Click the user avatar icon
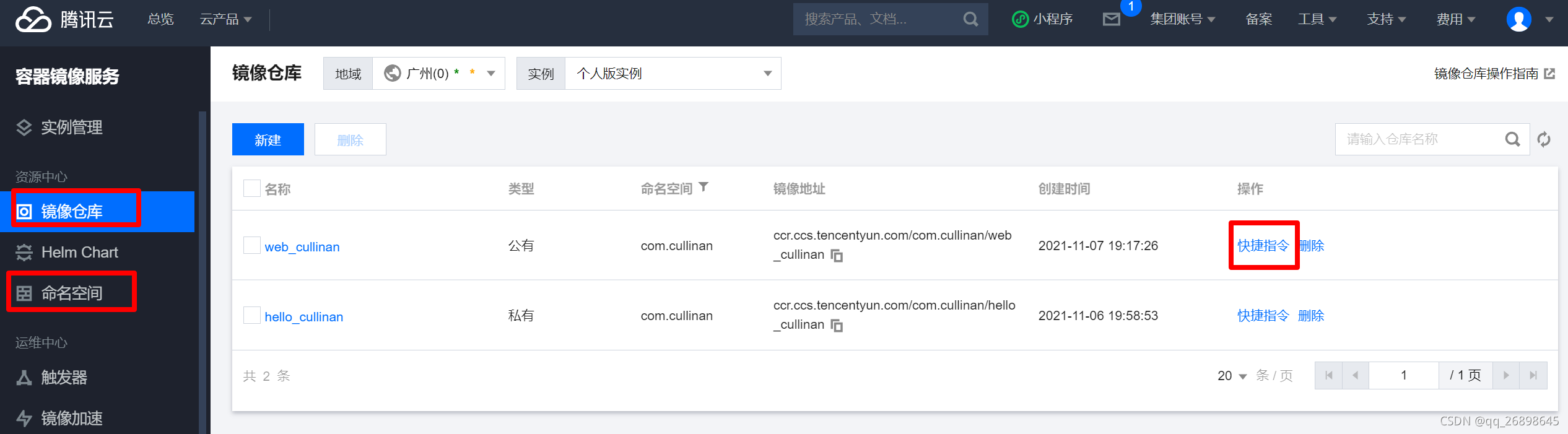 [x=1518, y=19]
